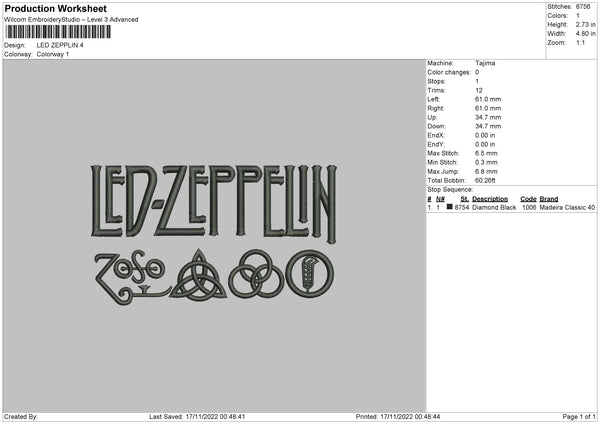Image resolution: width=600 pixels, height=424 pixels.
Task: Click the 'Diamond Black' description cell
Action: click(494, 207)
